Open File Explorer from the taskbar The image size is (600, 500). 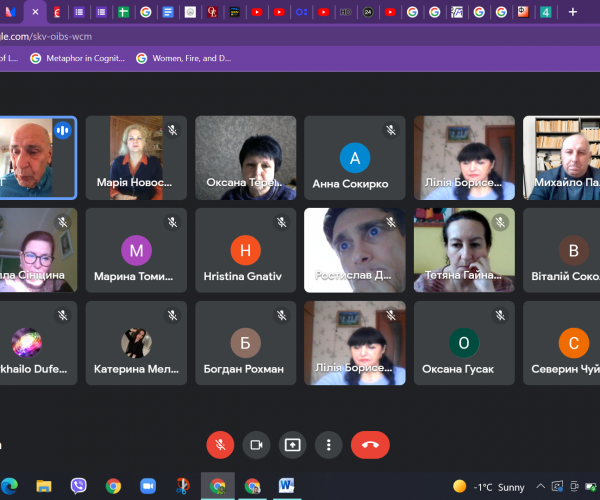click(44, 486)
